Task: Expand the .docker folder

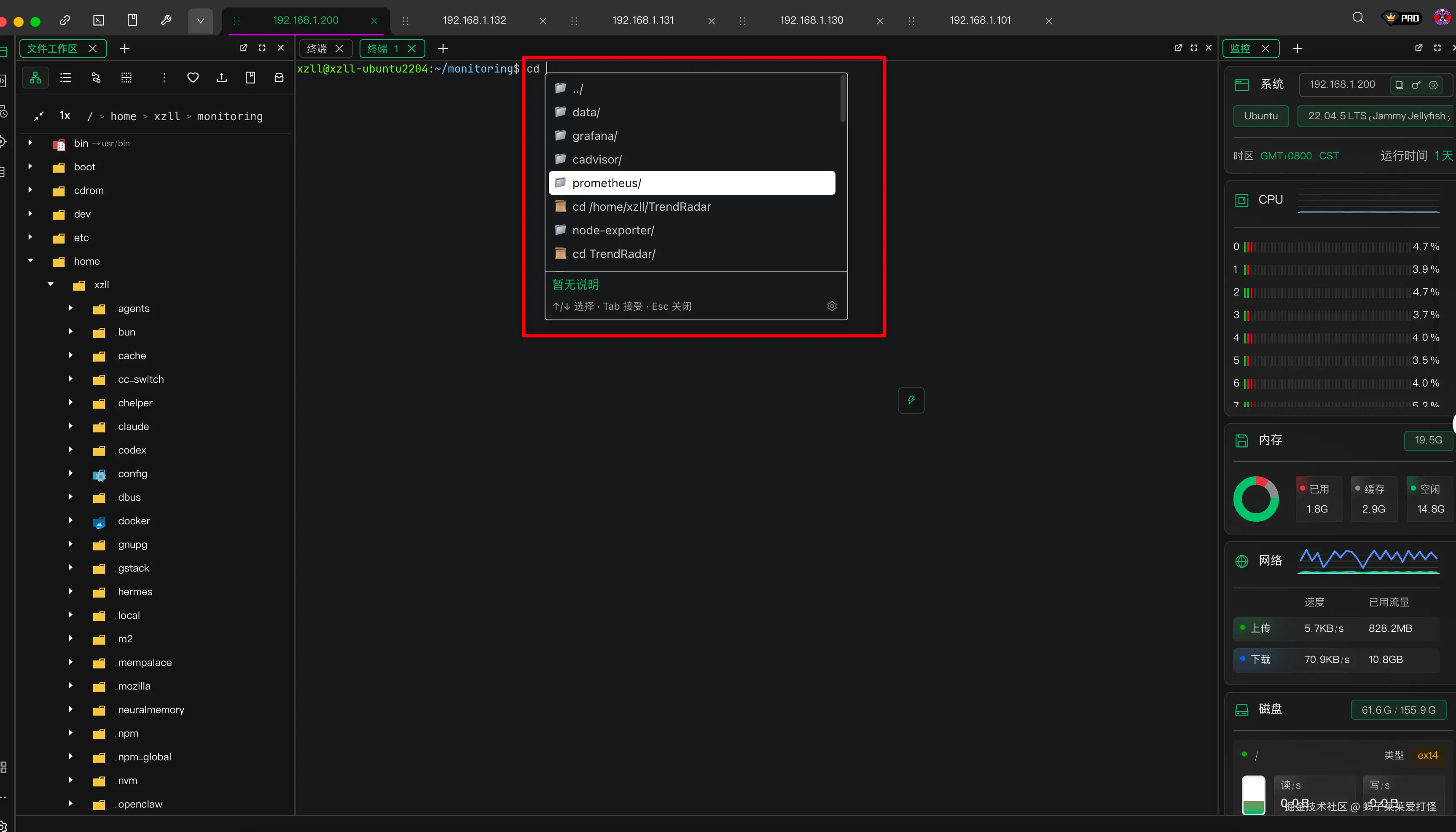Action: point(70,520)
